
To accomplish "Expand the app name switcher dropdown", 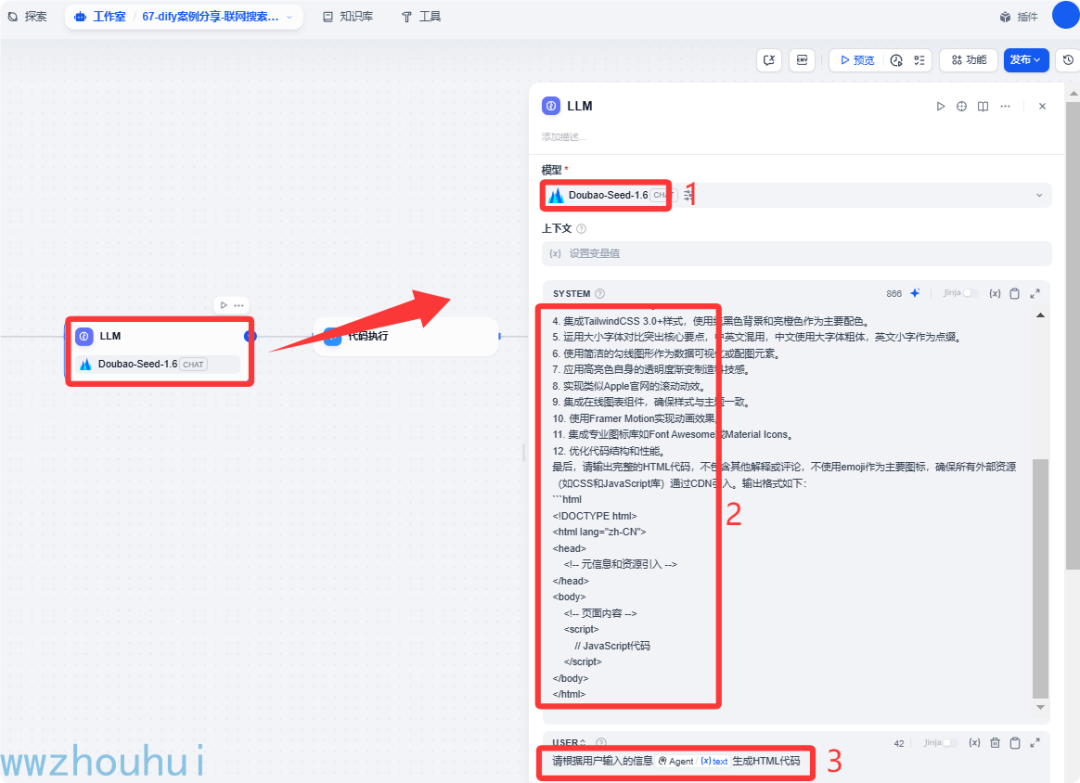I will click(x=289, y=17).
